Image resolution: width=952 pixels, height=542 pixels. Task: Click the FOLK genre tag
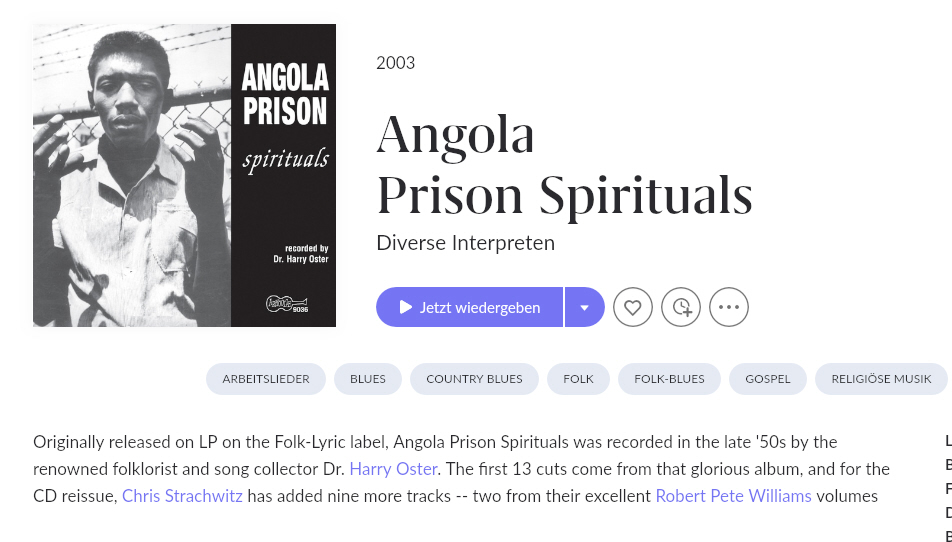click(x=578, y=379)
